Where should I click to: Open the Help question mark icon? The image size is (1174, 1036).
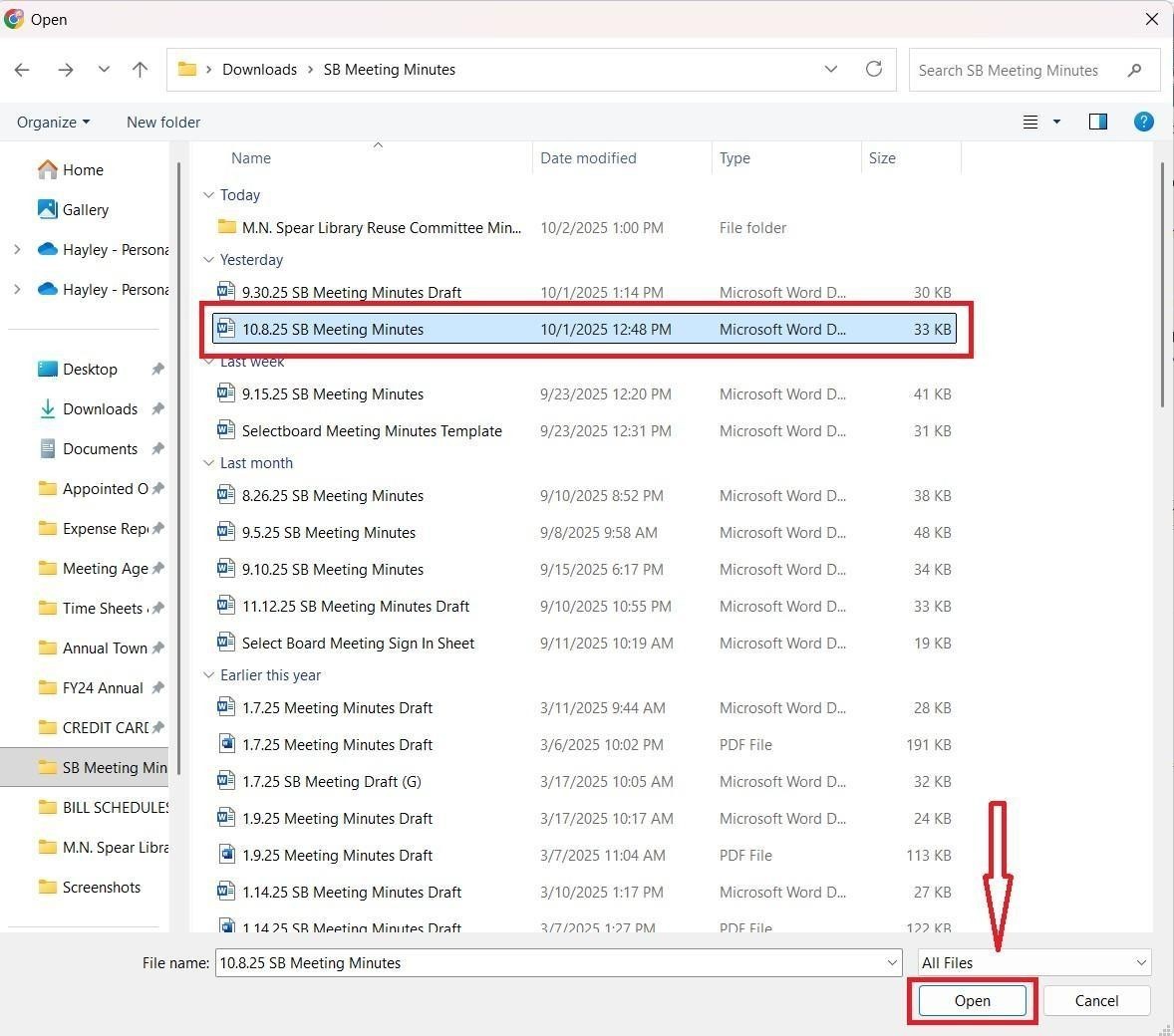point(1143,122)
